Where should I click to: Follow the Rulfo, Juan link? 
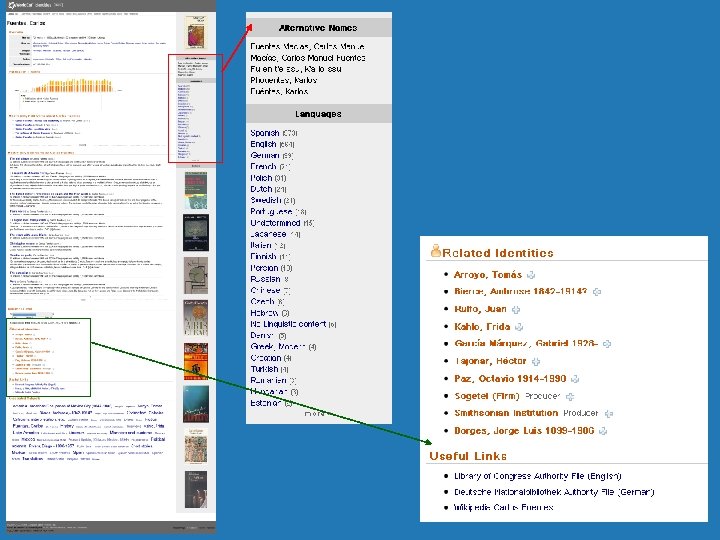point(480,309)
